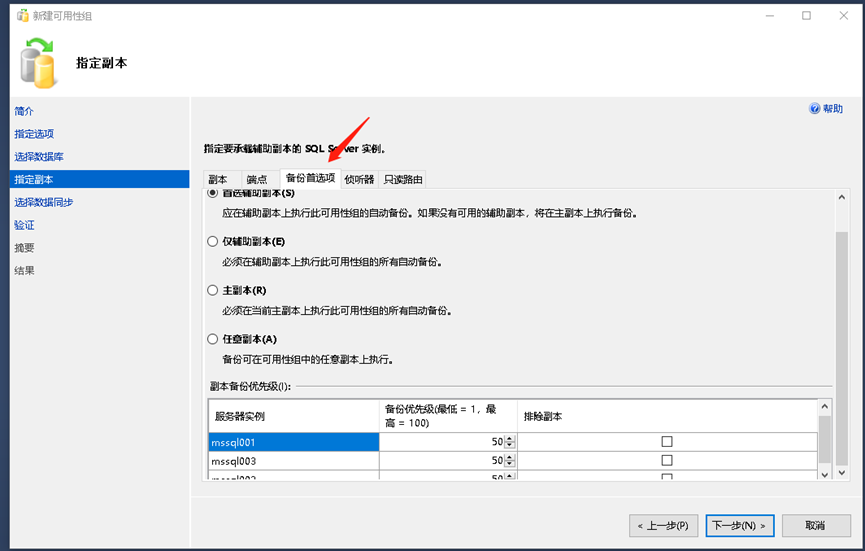
Task: Go to 选择数据同步 step in sidebar
Action: 44,202
